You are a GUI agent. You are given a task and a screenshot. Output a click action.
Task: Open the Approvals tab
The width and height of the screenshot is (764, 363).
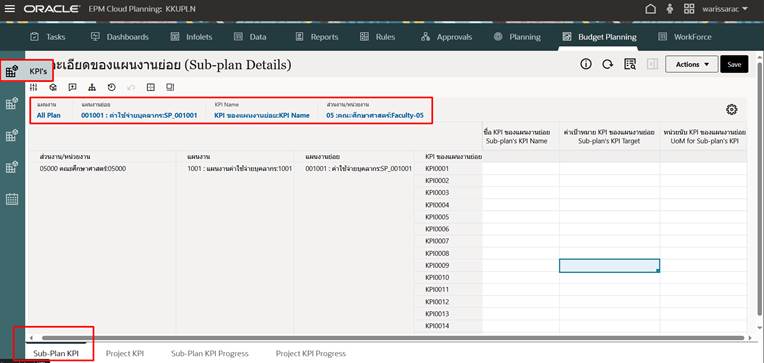point(446,37)
